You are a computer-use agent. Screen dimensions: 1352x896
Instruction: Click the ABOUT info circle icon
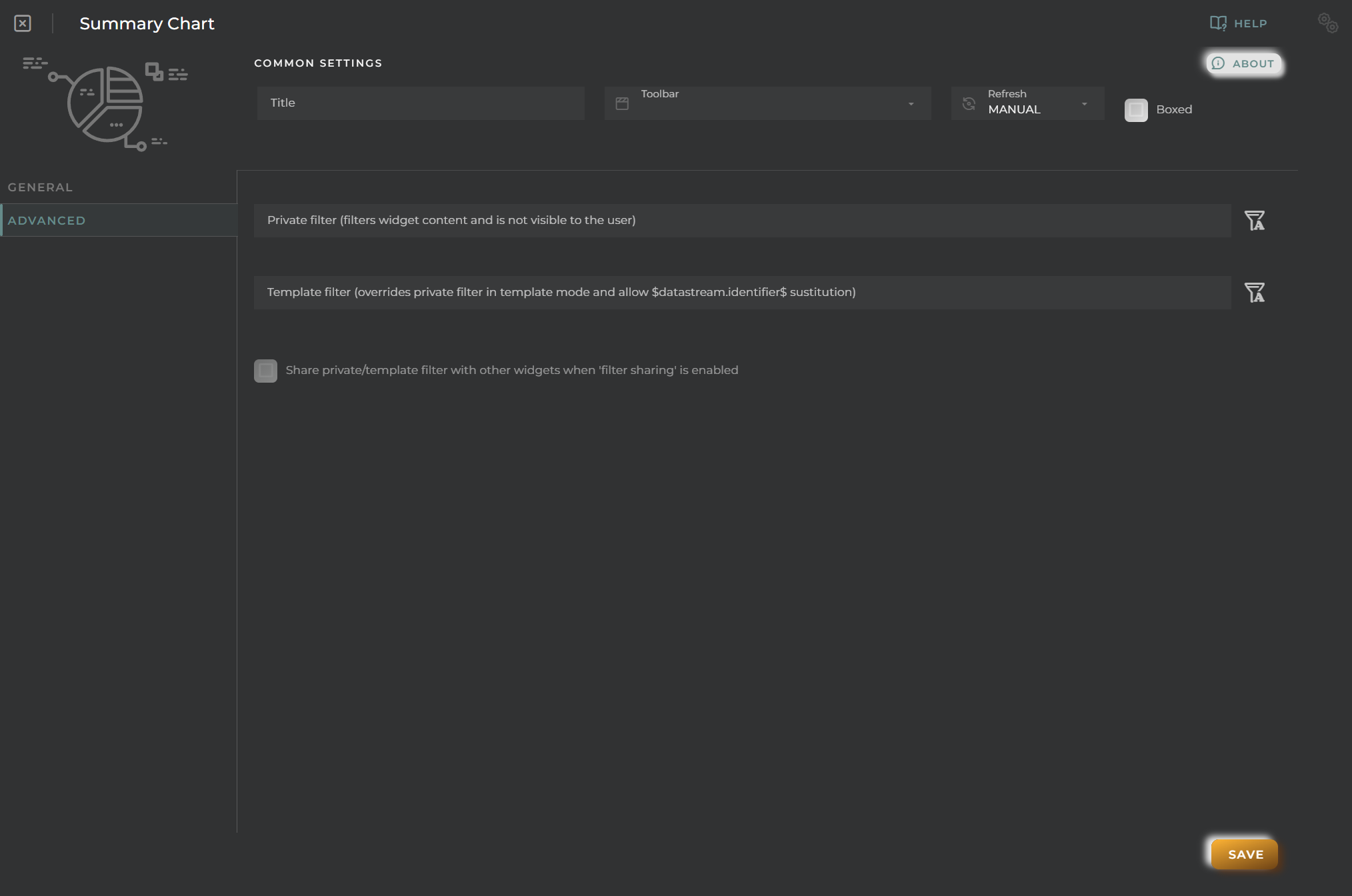point(1217,62)
